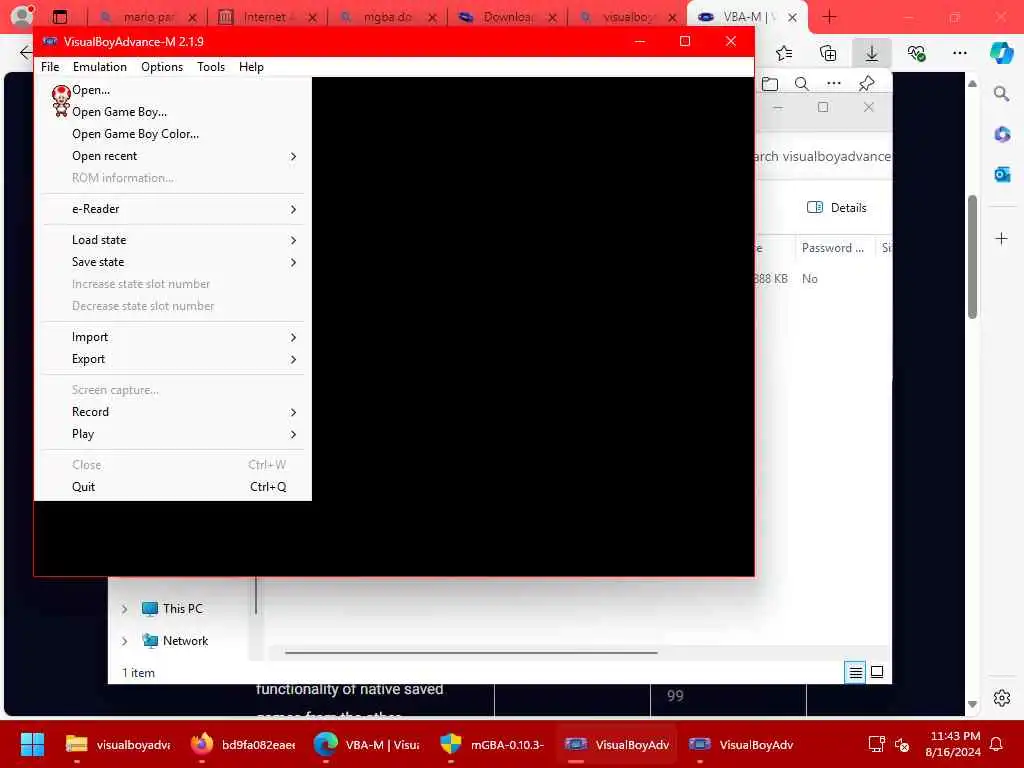Pin the downloads panel
Image resolution: width=1024 pixels, height=768 pixels.
point(866,84)
